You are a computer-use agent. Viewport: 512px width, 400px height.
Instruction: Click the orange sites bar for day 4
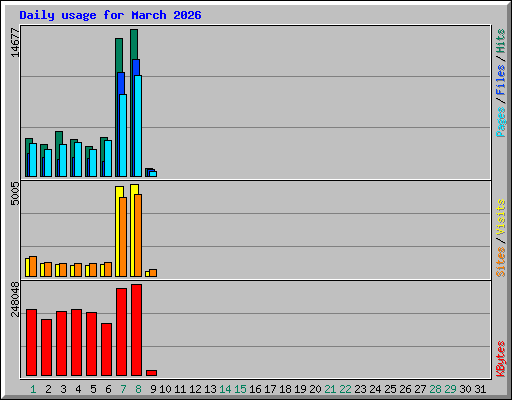tap(78, 270)
